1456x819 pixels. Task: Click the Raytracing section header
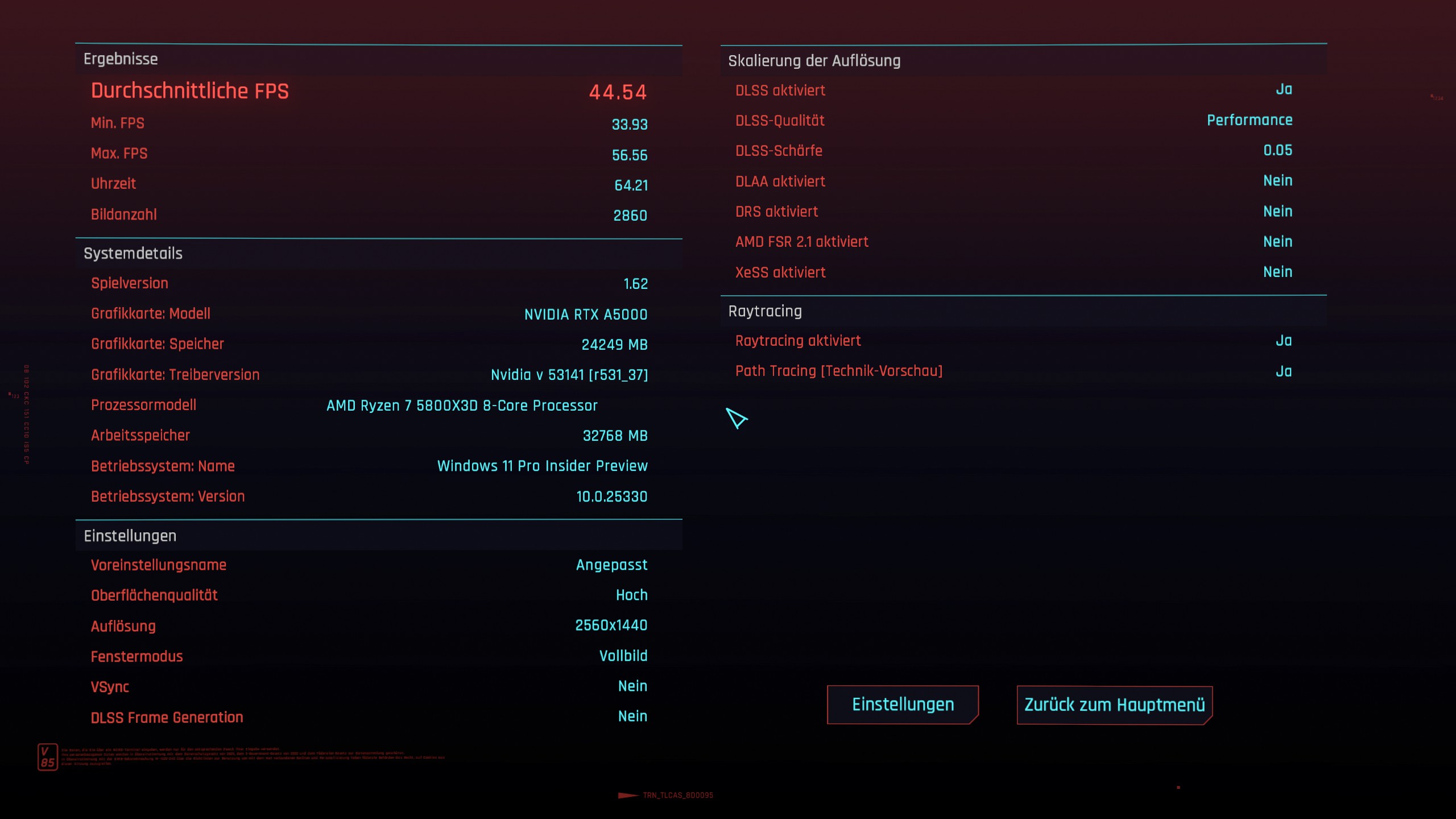click(765, 312)
